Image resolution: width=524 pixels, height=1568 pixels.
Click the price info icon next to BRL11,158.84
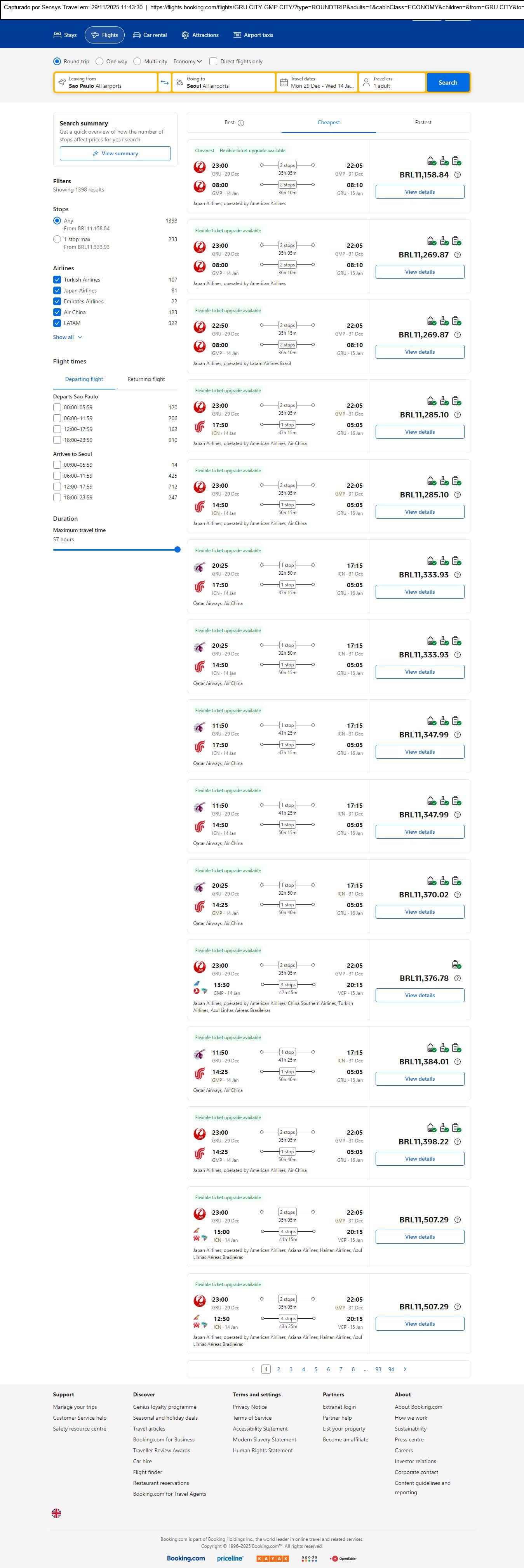point(458,175)
